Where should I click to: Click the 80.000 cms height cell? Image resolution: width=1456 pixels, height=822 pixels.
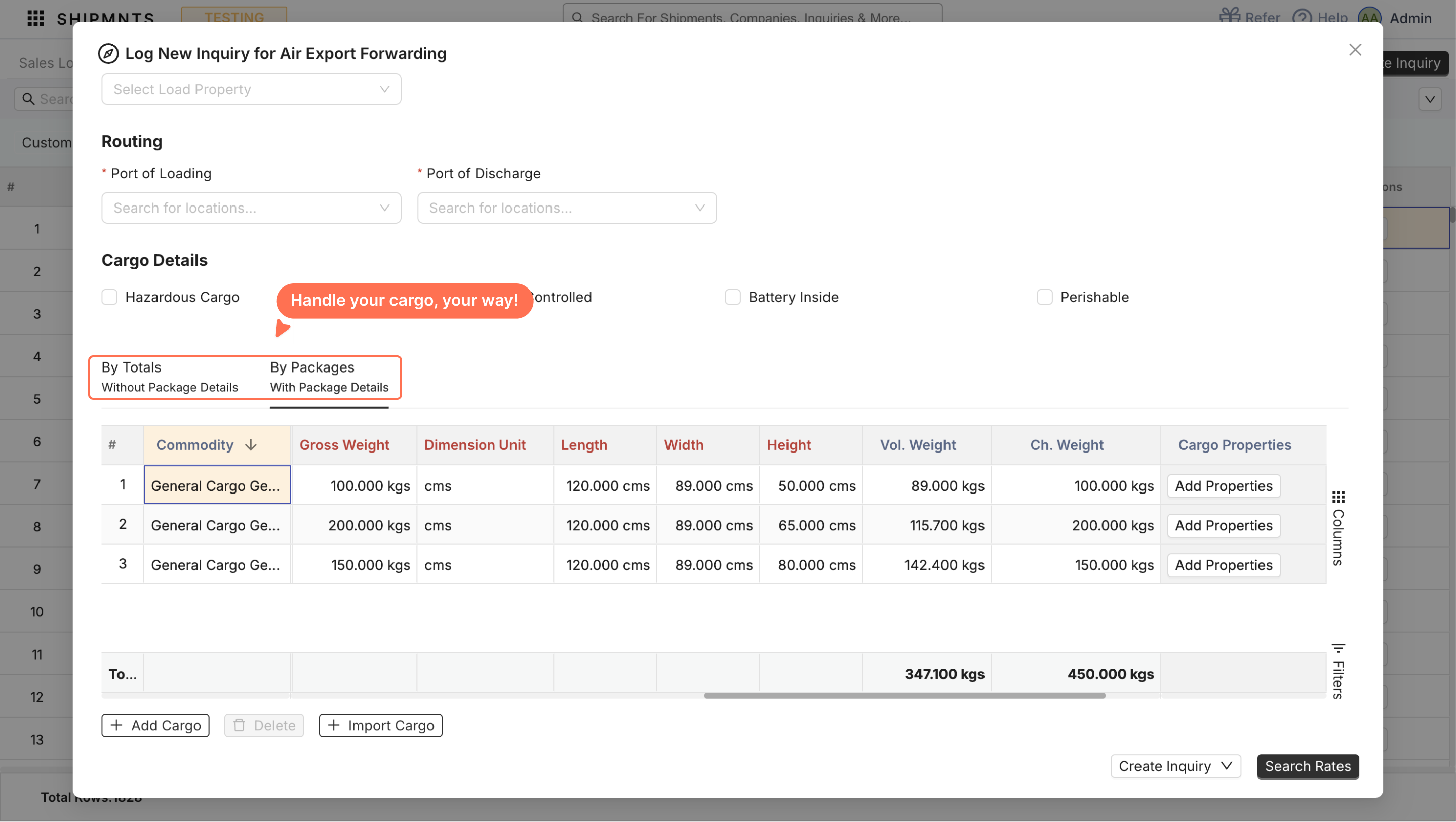[810, 564]
